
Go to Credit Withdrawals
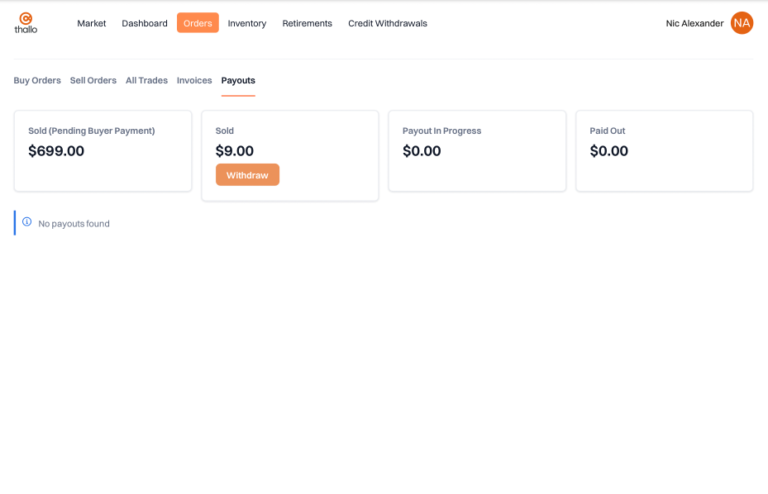point(387,23)
